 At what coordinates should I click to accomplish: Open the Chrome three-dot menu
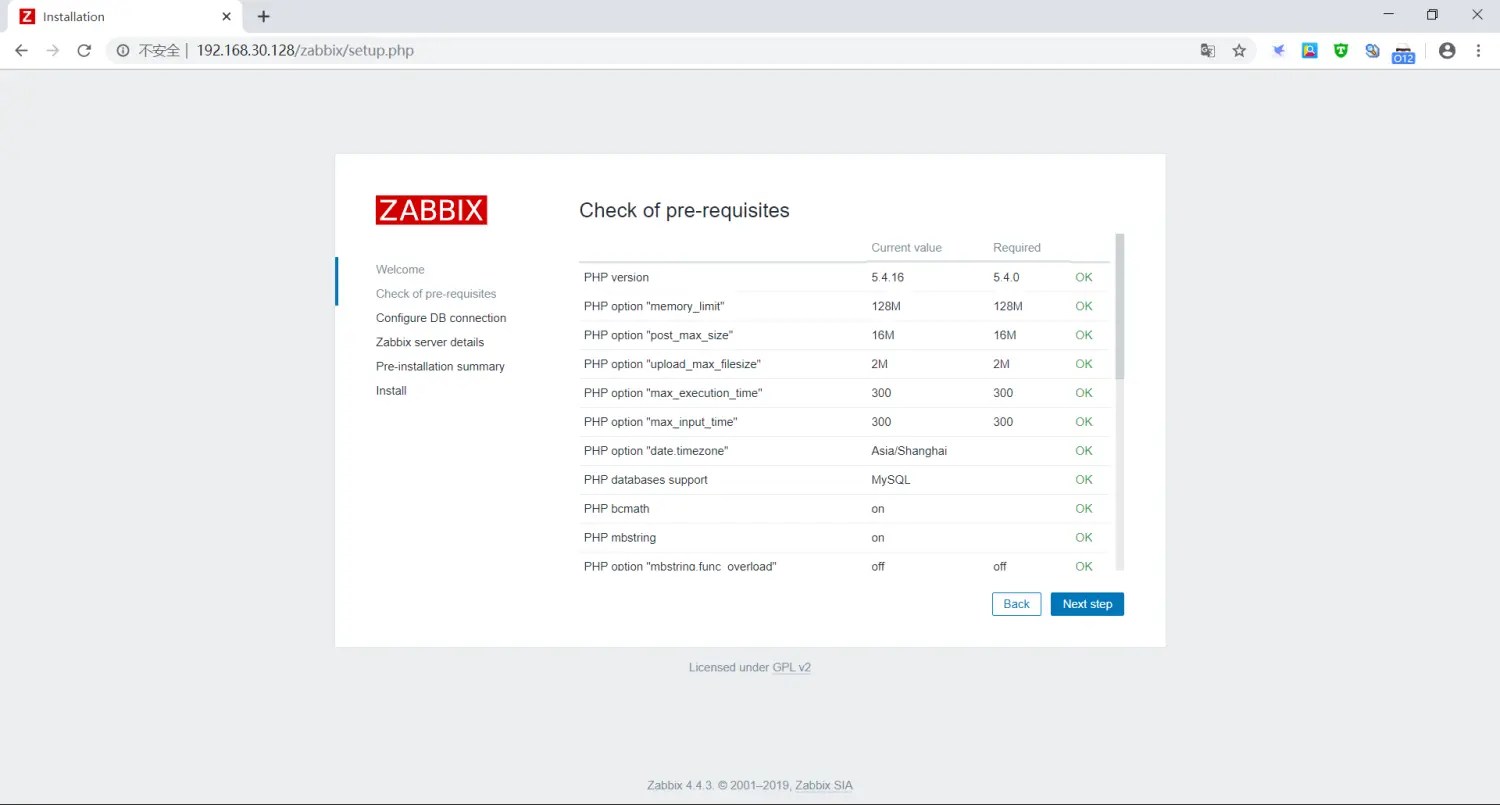(1478, 50)
